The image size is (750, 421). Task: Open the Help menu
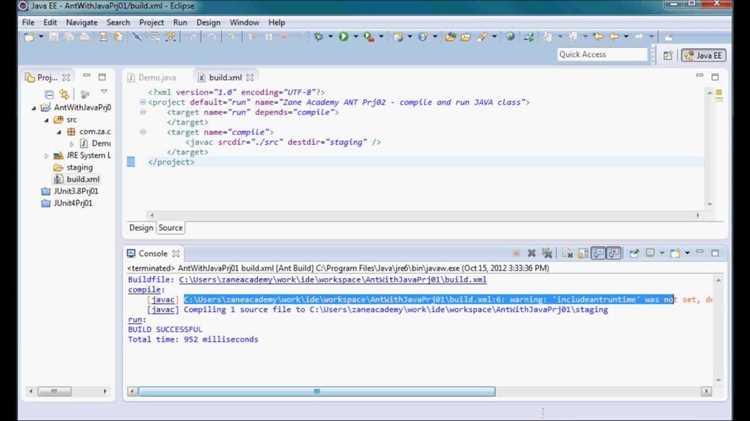point(276,22)
